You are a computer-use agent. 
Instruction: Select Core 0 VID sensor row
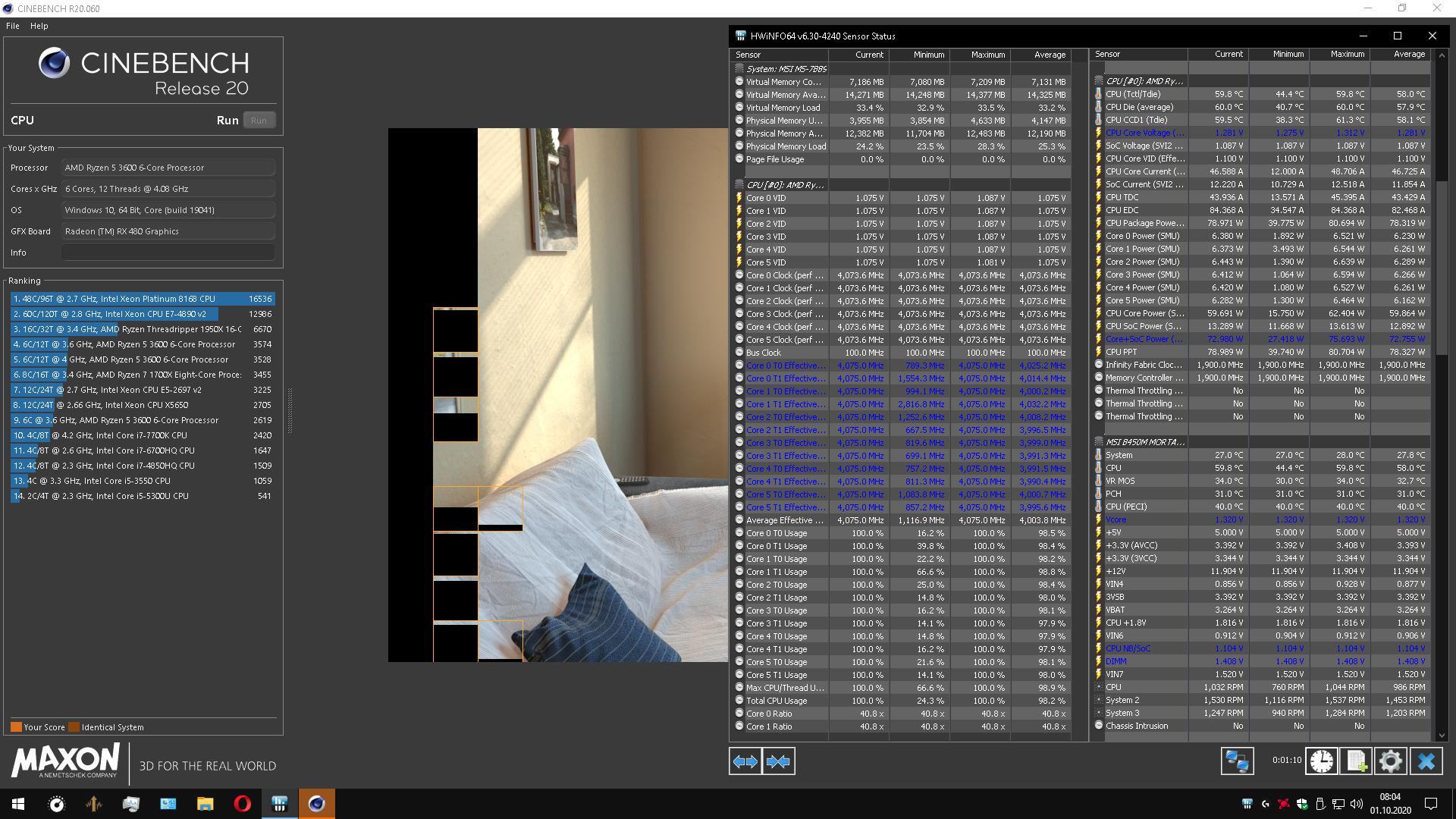point(901,198)
